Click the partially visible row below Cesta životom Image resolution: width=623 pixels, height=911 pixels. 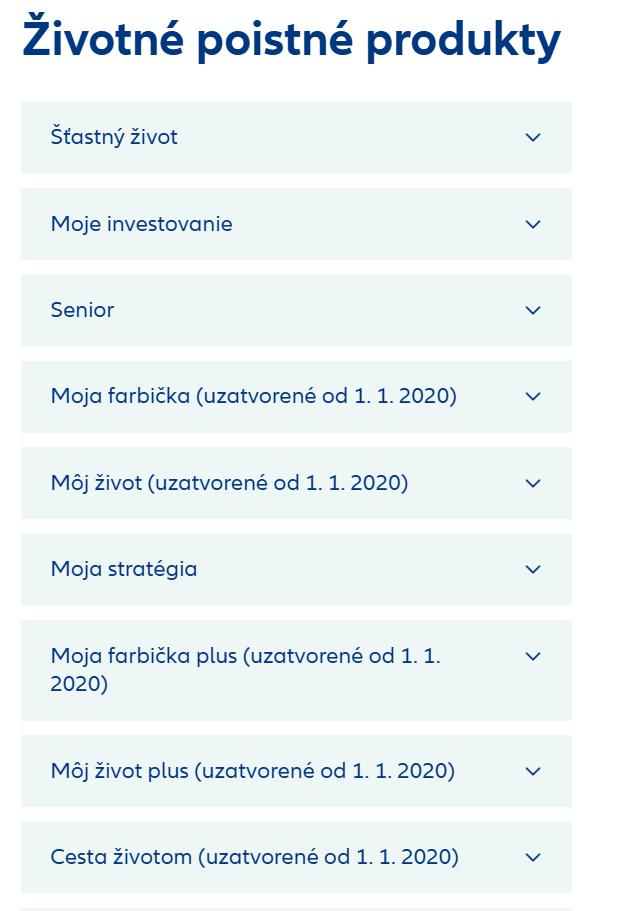(x=296, y=908)
